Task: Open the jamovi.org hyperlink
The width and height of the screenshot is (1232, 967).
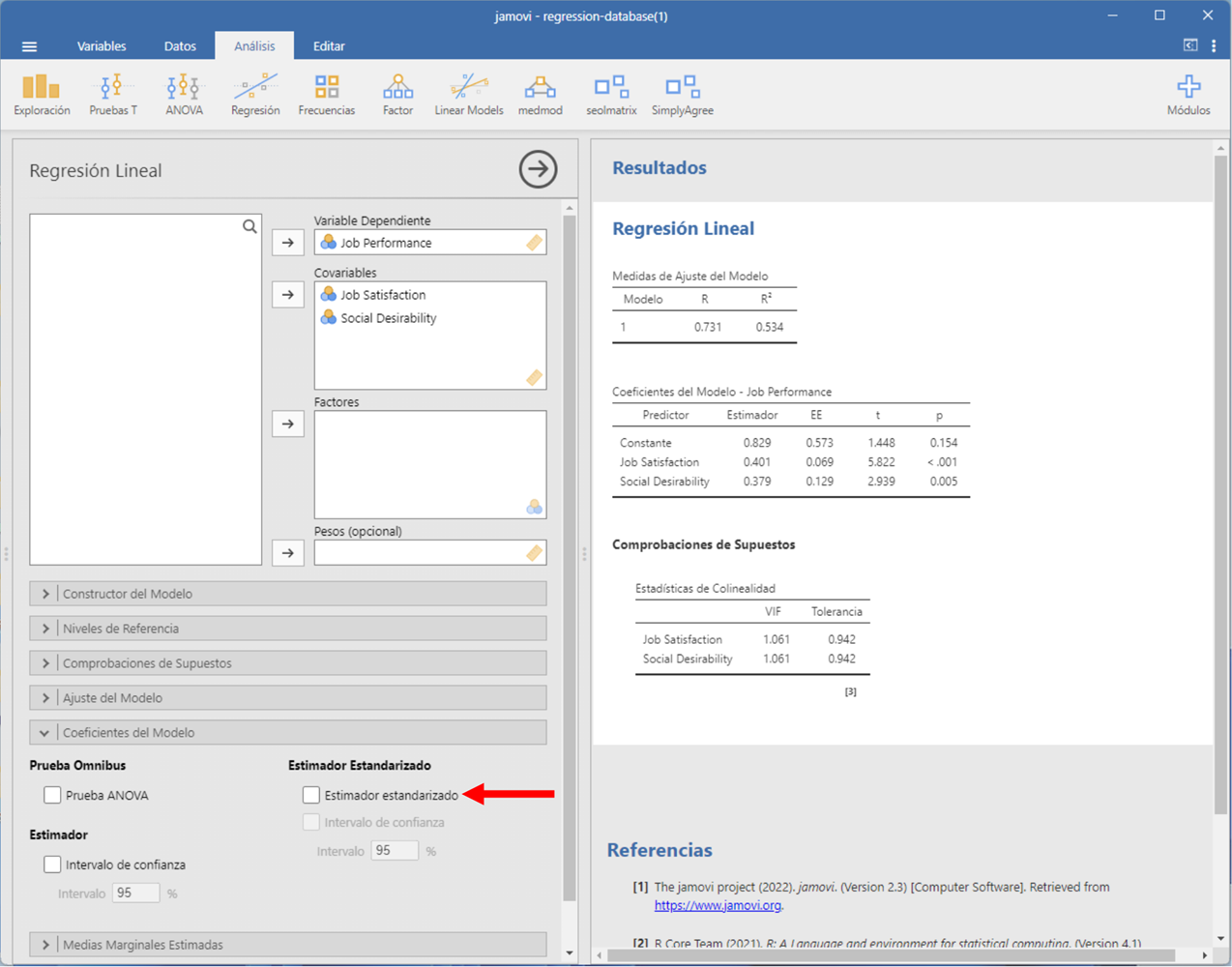Action: pos(718,905)
